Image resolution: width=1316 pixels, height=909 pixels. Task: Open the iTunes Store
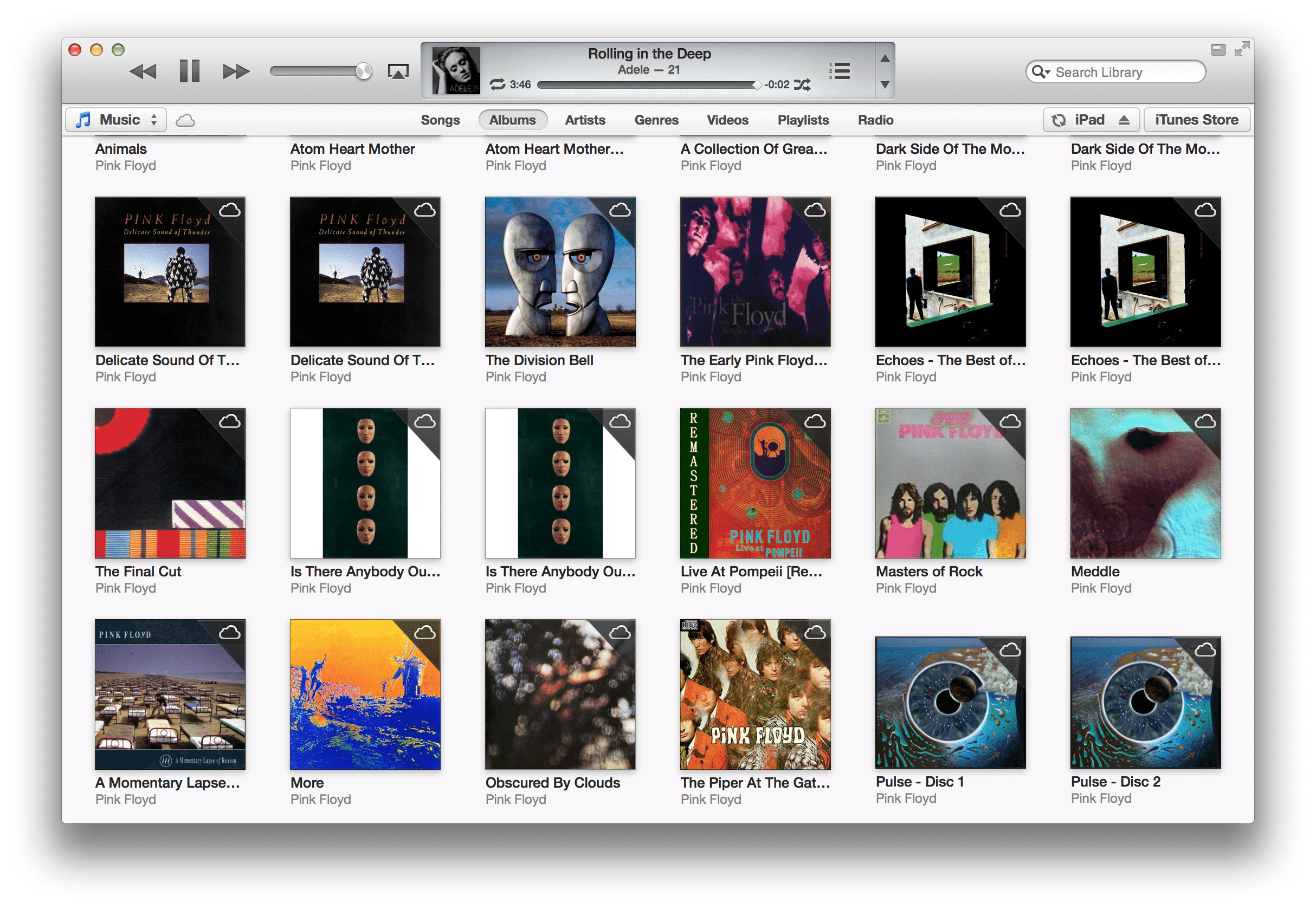[1196, 120]
